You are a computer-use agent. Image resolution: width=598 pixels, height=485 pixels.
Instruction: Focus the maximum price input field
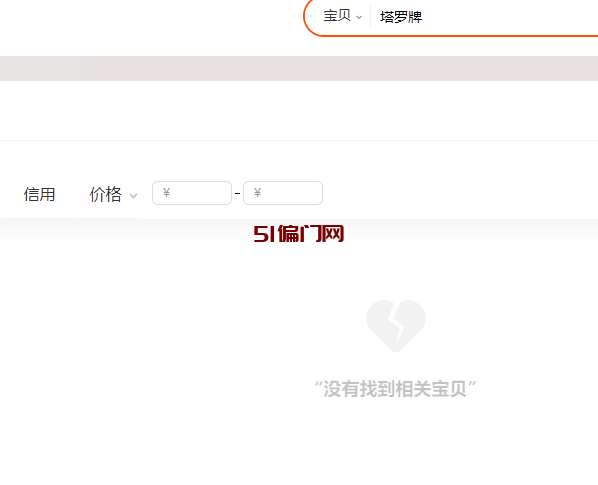click(283, 193)
